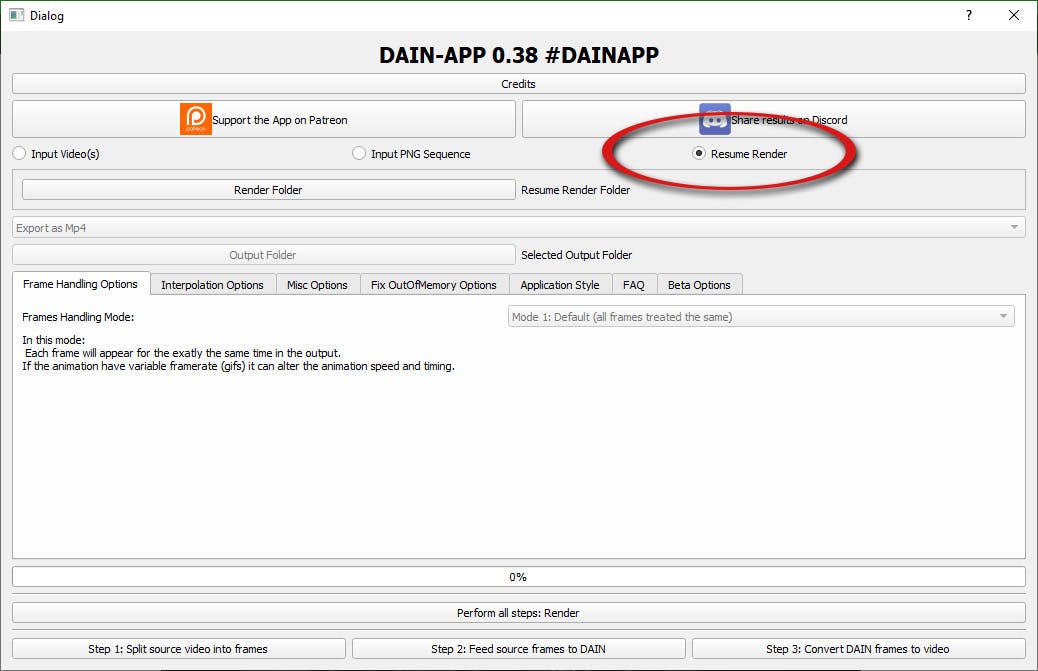Open the Frames Handling Mode dropdown
The image size is (1038, 671).
tap(761, 316)
